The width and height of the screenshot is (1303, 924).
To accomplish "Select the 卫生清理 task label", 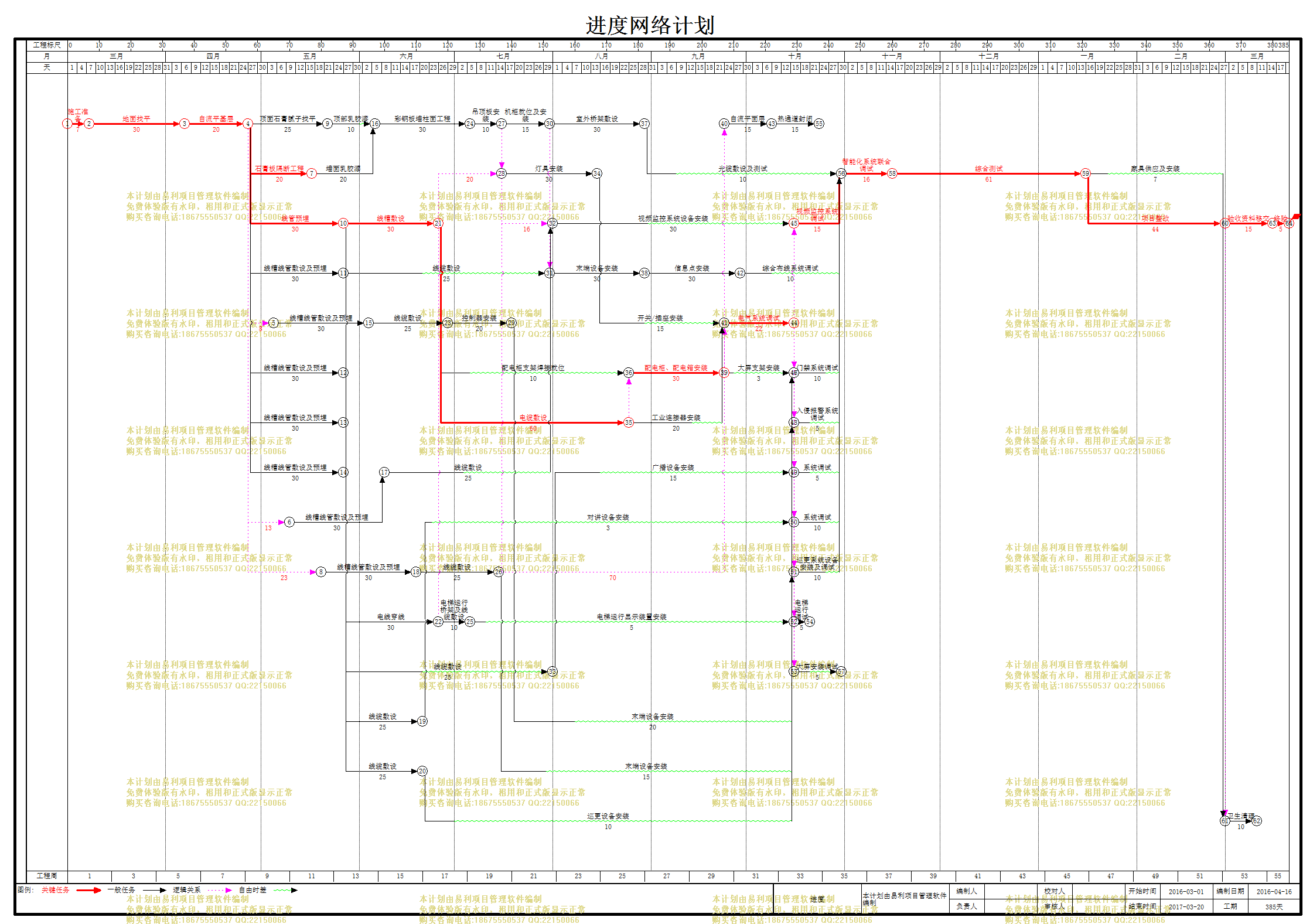I will [1241, 816].
